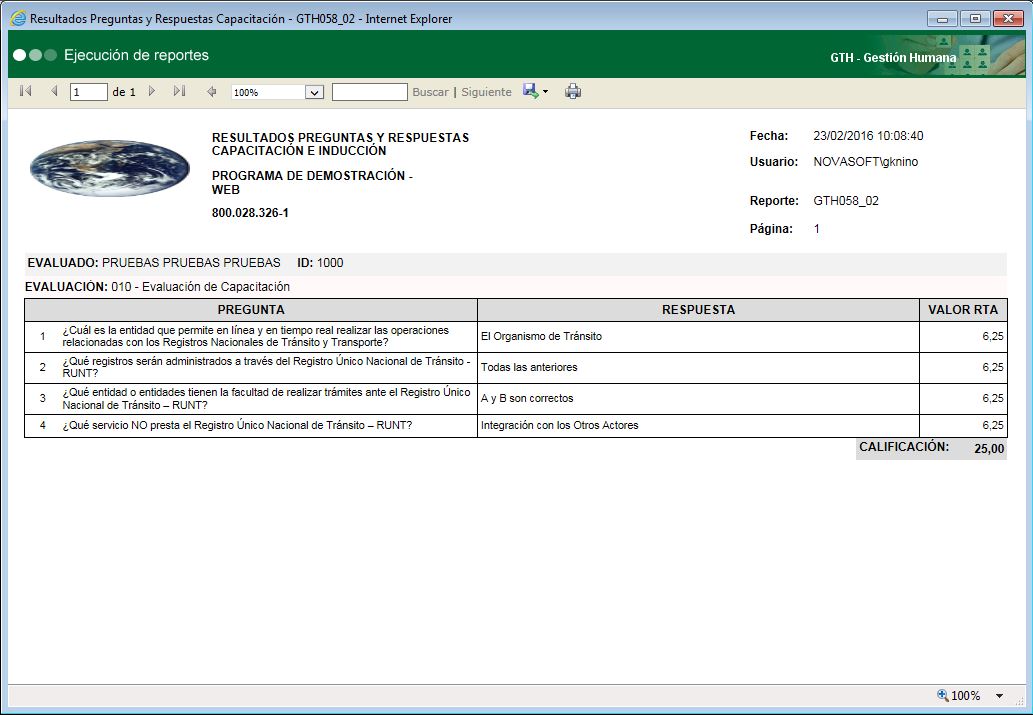The image size is (1033, 715).
Task: Click question 1 text about operaciones en línea
Action: coord(256,336)
